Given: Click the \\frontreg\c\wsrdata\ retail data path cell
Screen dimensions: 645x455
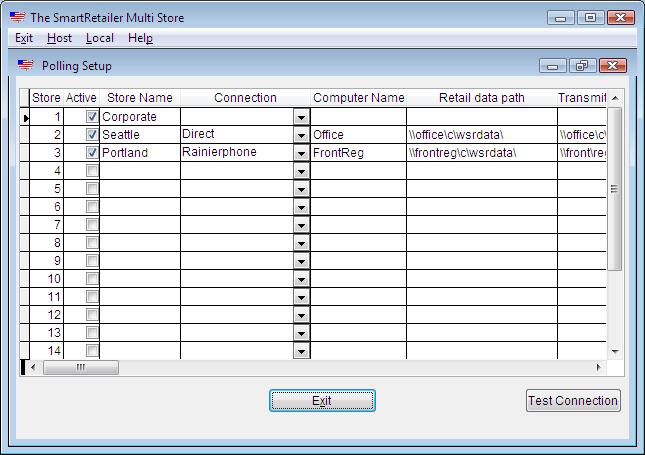Looking at the screenshot, I should click(482, 153).
